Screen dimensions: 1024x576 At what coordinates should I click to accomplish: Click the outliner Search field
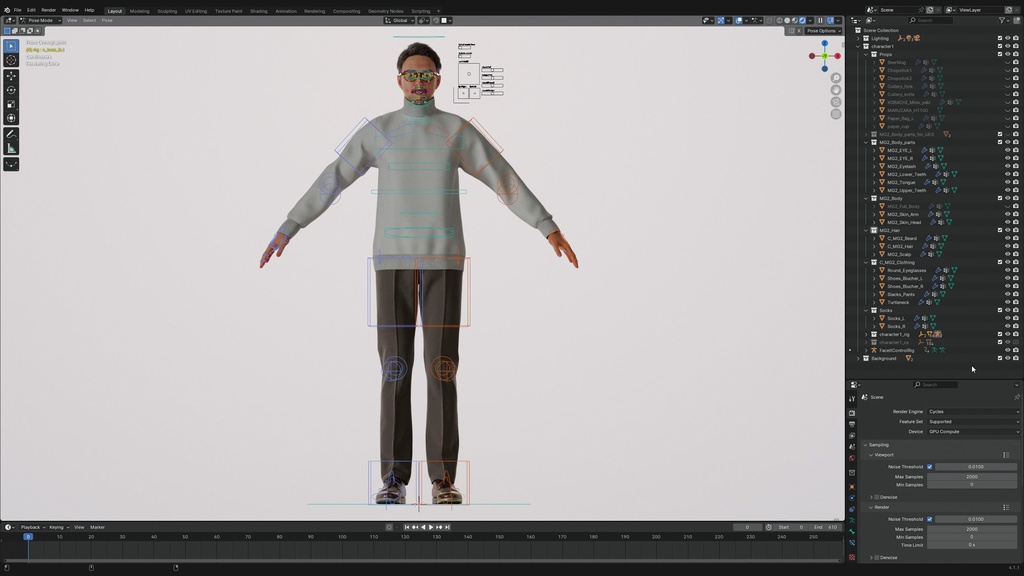pos(930,19)
